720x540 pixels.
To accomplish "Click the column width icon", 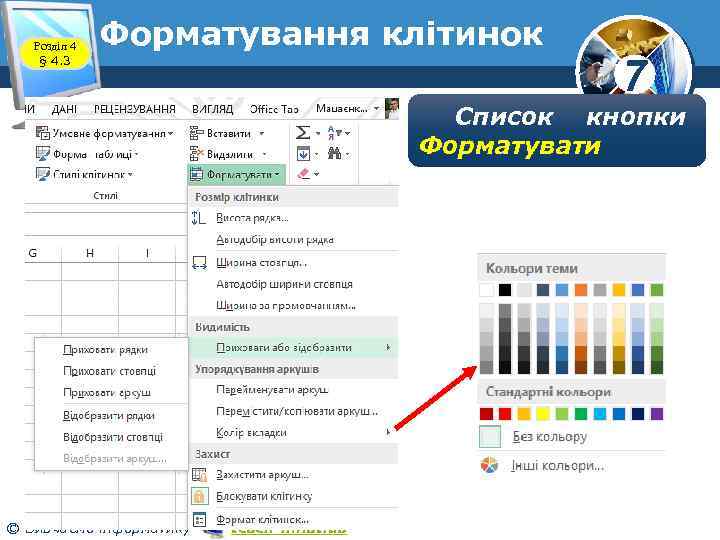I will [x=199, y=263].
